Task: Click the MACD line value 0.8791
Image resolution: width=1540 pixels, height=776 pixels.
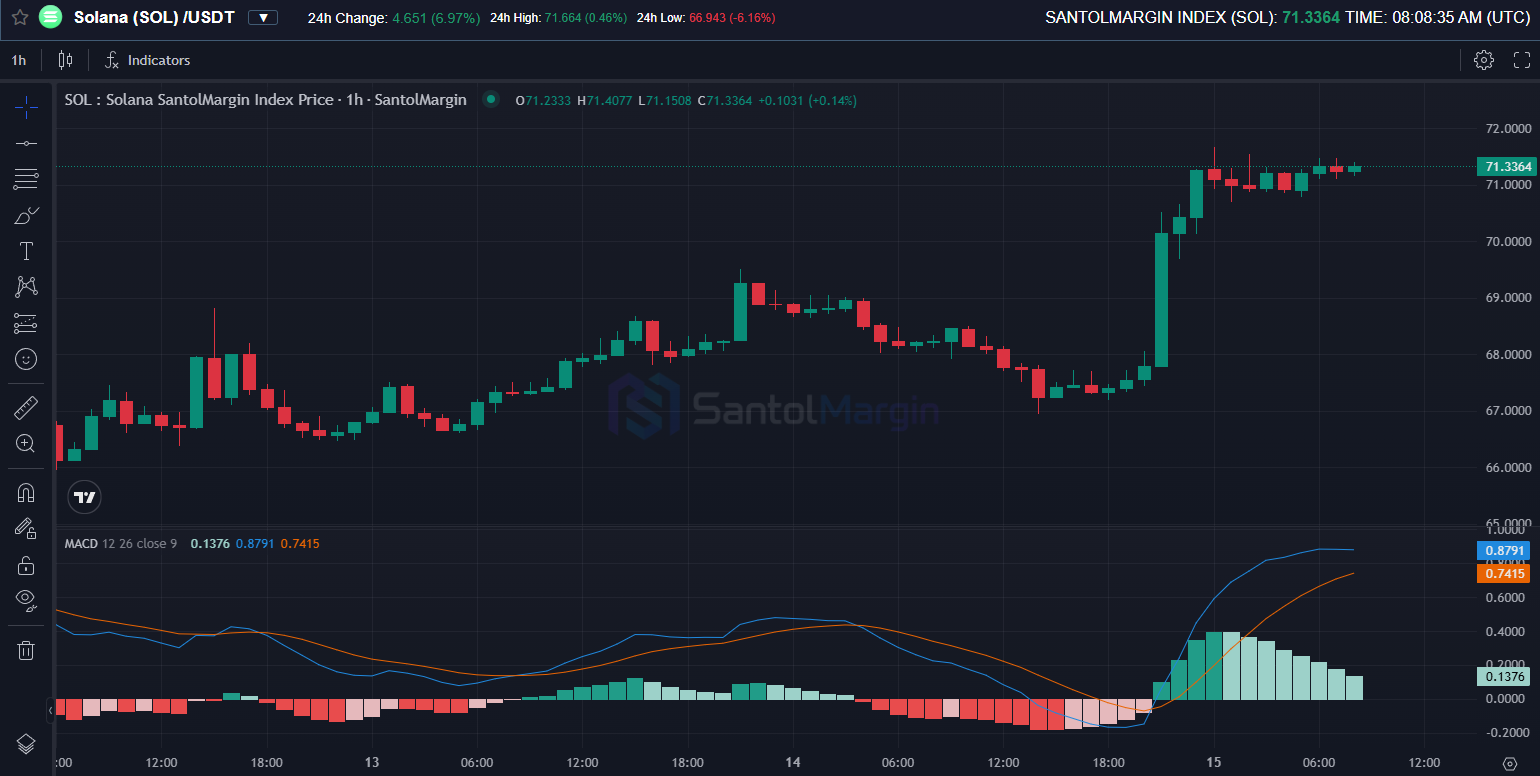Action: tap(255, 543)
